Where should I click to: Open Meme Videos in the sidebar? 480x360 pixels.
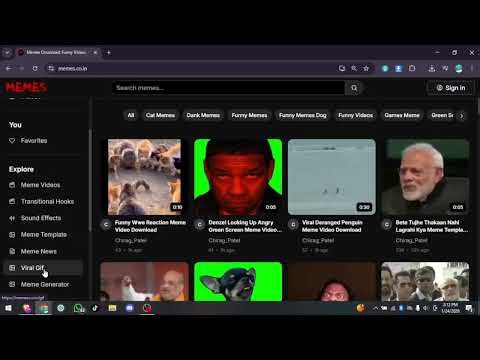pyautogui.click(x=43, y=185)
